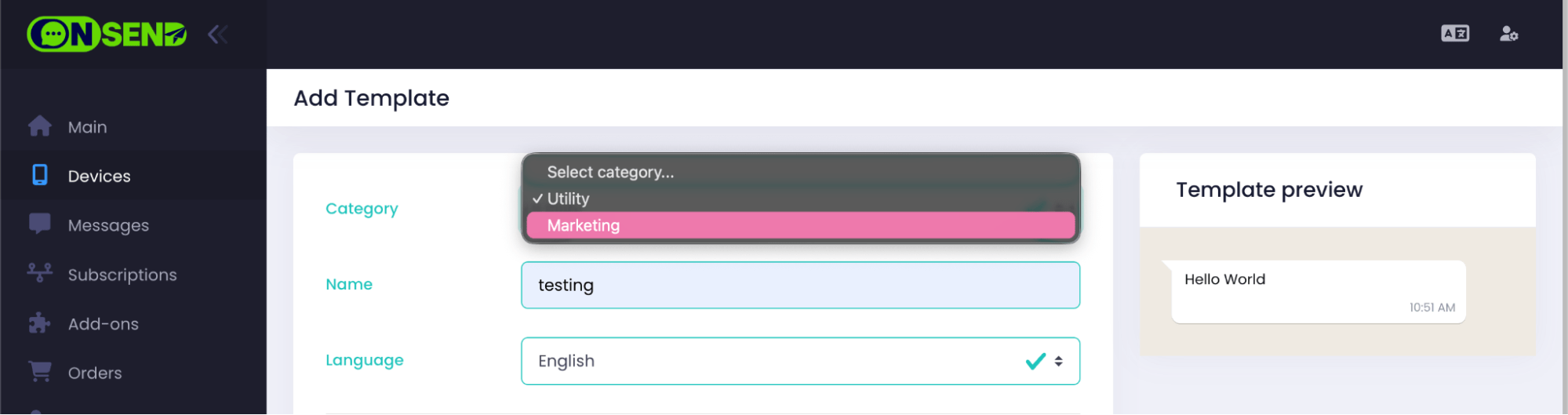Open the English language dropdown
Viewport: 1568px width, 415px height.
click(x=801, y=361)
